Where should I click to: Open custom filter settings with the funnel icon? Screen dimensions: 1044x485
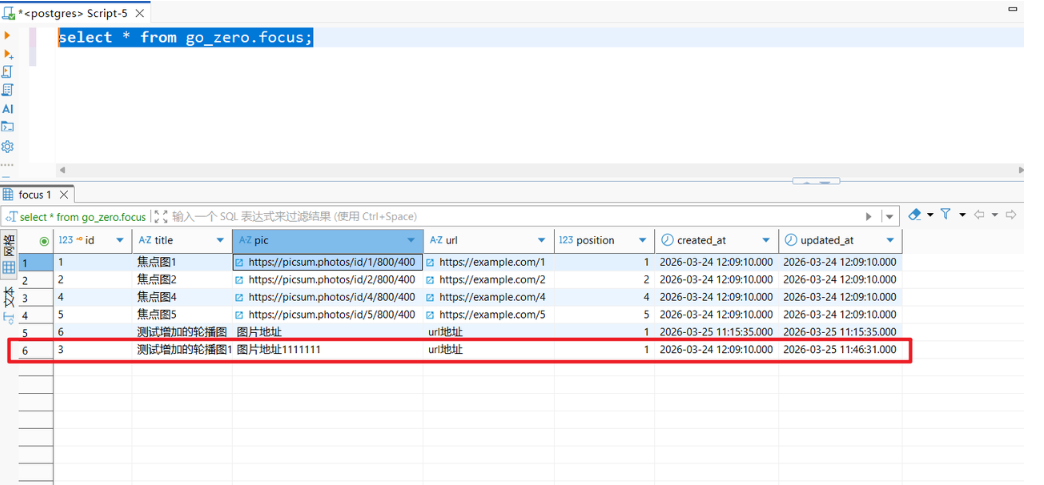pos(946,214)
